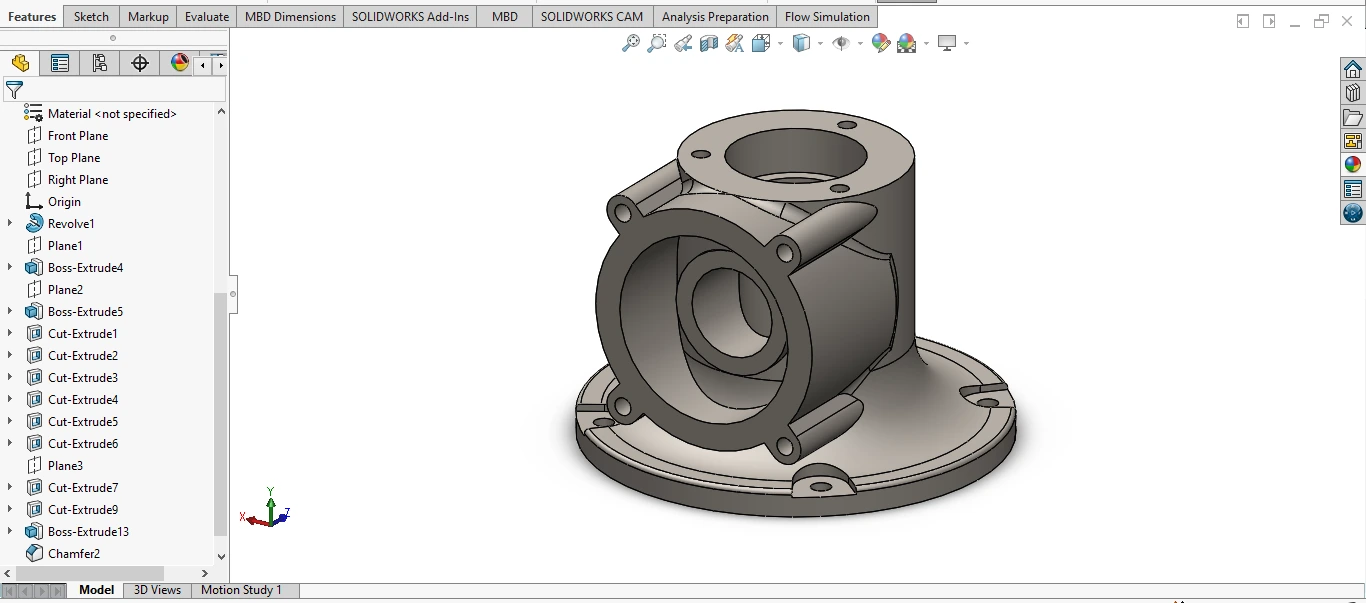Switch to the Sketch ribbon tab
The height and width of the screenshot is (603, 1366).
[91, 17]
